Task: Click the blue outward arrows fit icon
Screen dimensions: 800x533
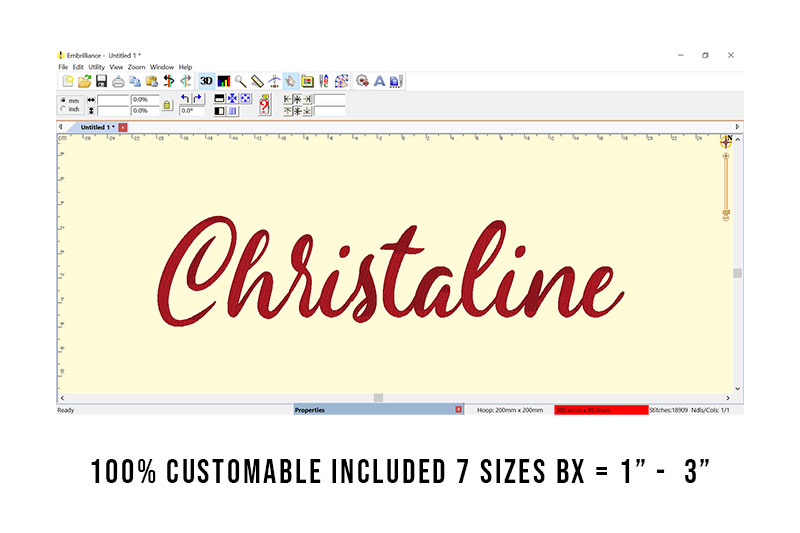Action: [x=245, y=98]
